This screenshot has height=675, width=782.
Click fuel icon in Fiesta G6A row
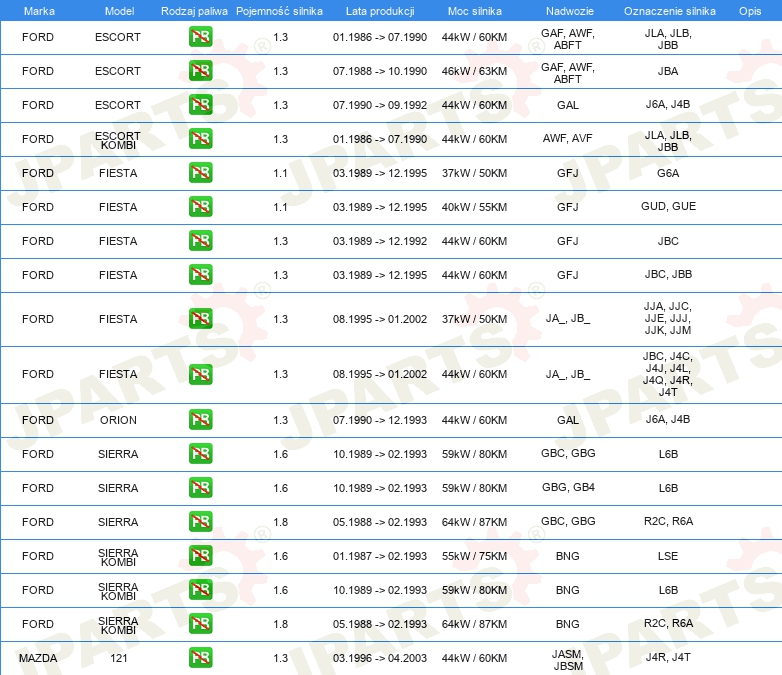pos(200,173)
